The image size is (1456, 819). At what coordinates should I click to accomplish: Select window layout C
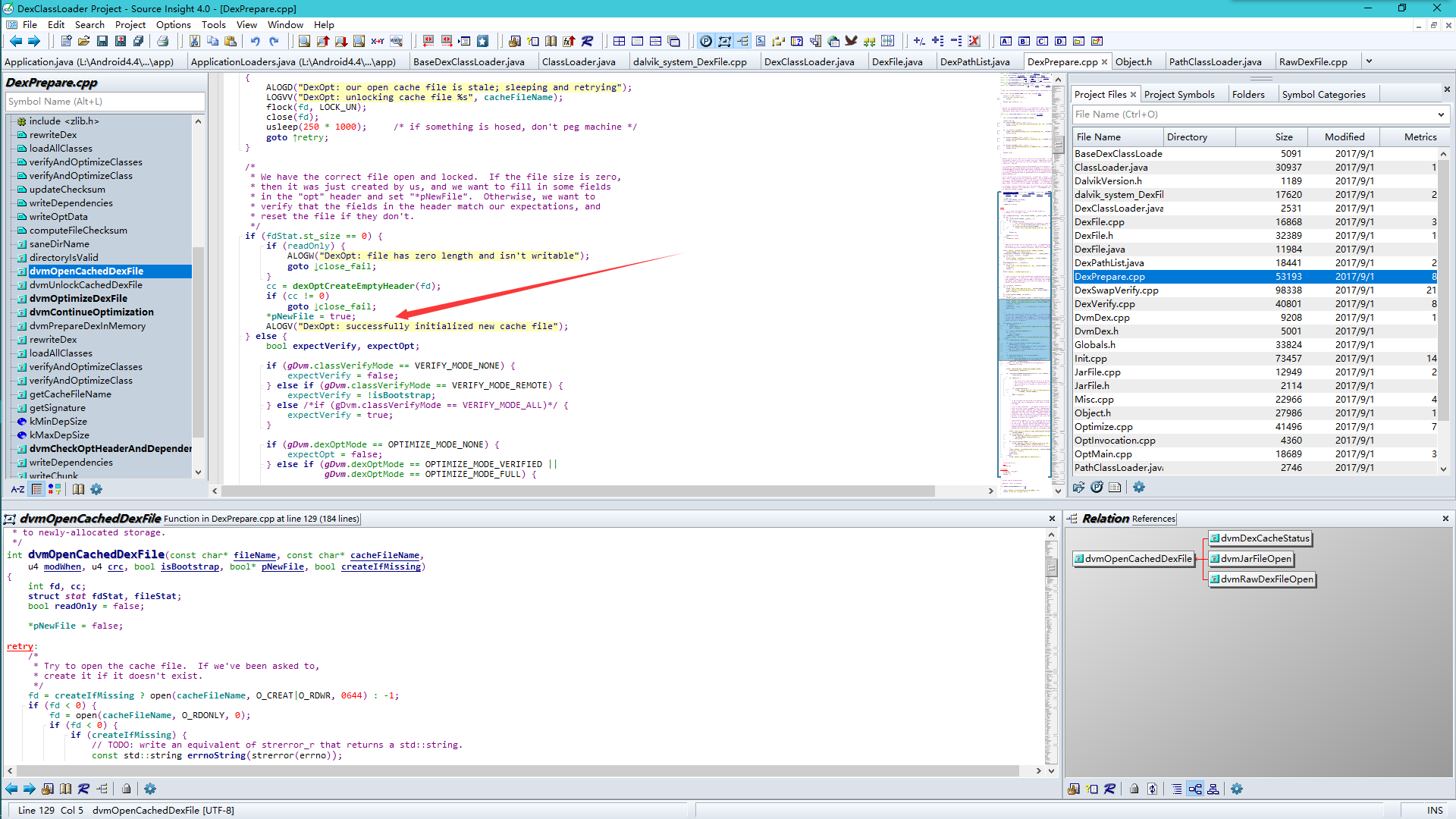click(x=1042, y=41)
